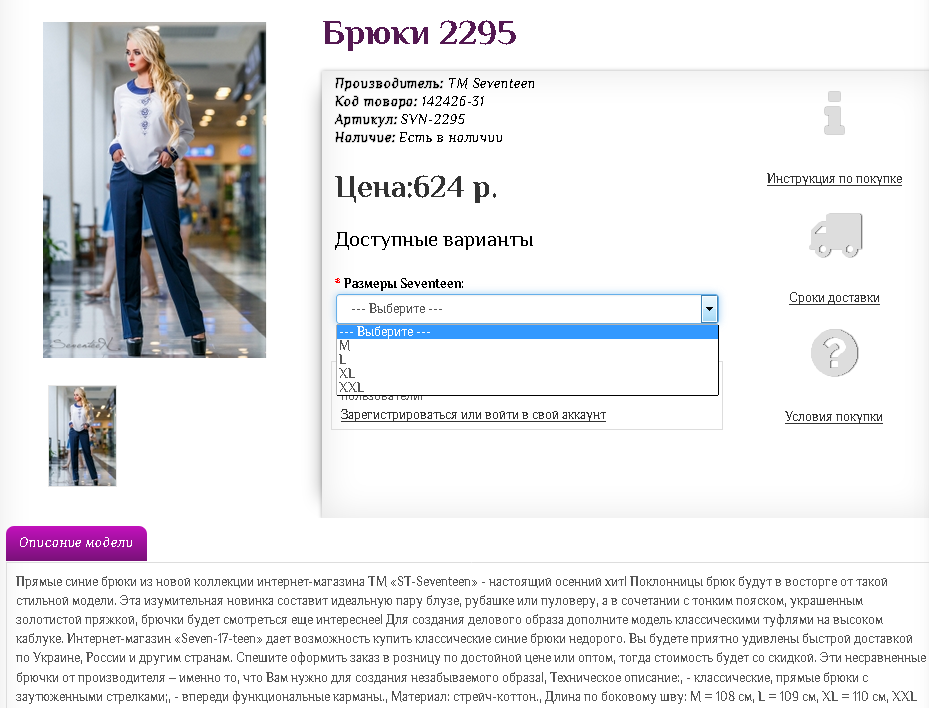Viewport: 929px width, 708px height.
Task: Click the info icon above Инструкция по покупке
Action: click(x=834, y=113)
